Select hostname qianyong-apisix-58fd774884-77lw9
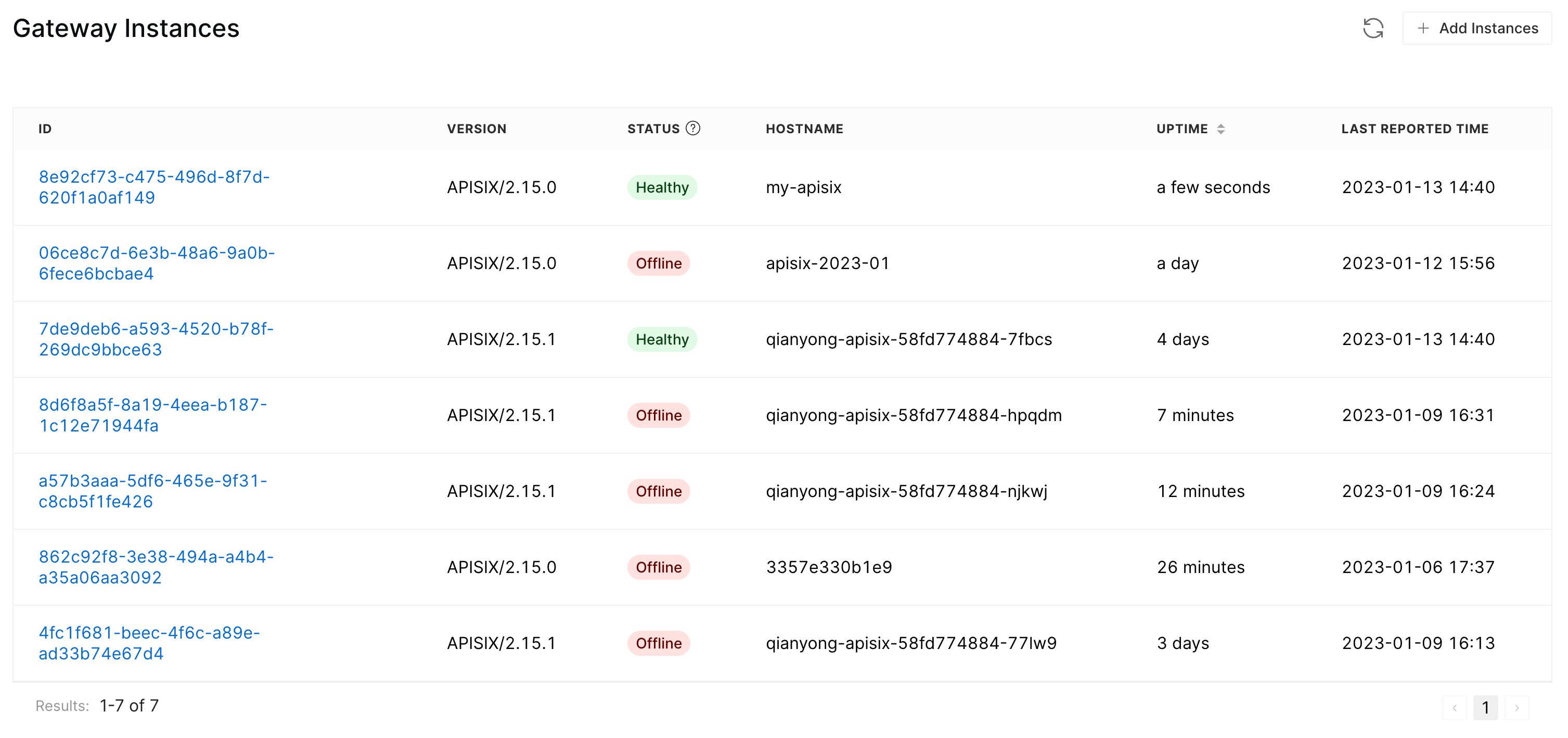This screenshot has width=1568, height=738. tap(911, 644)
